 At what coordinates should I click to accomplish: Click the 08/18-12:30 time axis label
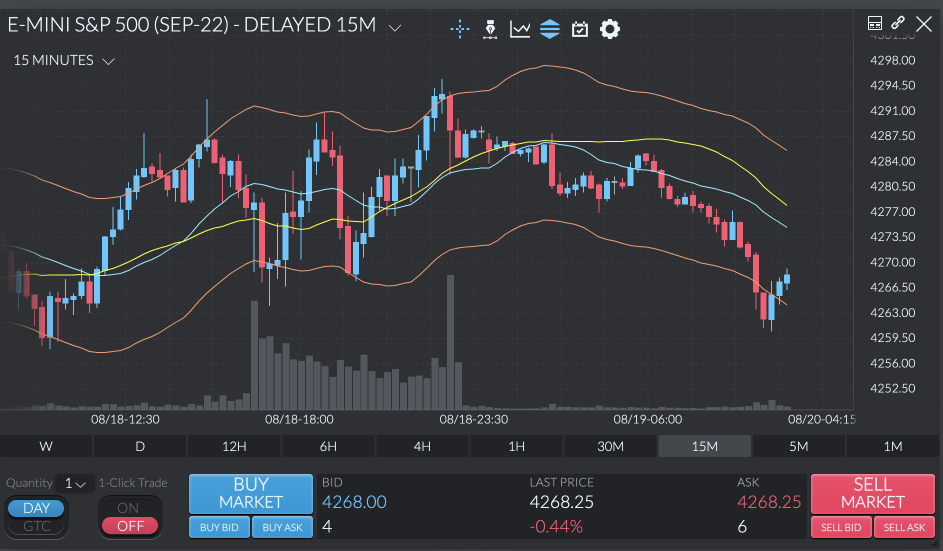125,419
